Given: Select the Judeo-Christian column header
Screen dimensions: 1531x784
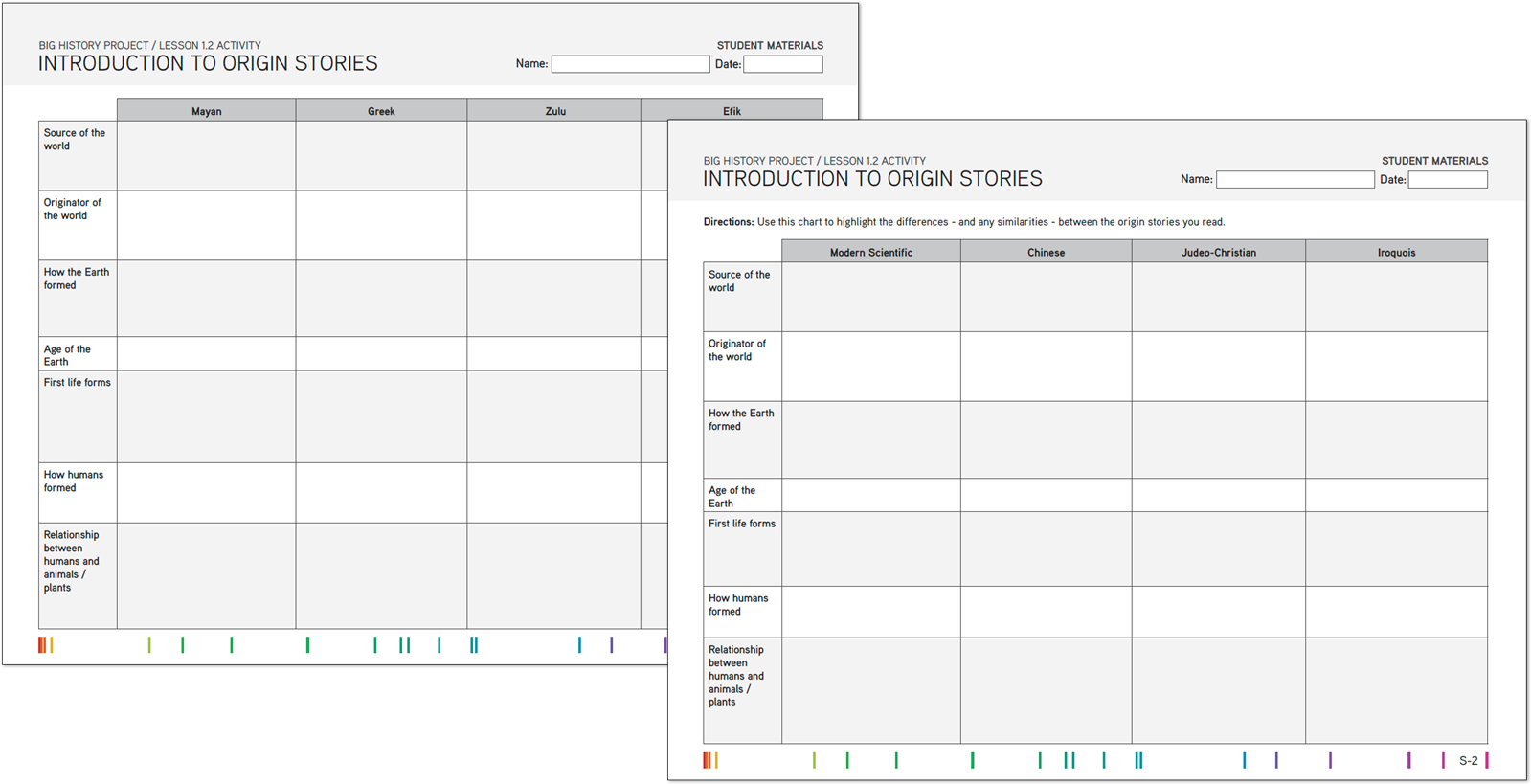Looking at the screenshot, I should coord(1218,252).
